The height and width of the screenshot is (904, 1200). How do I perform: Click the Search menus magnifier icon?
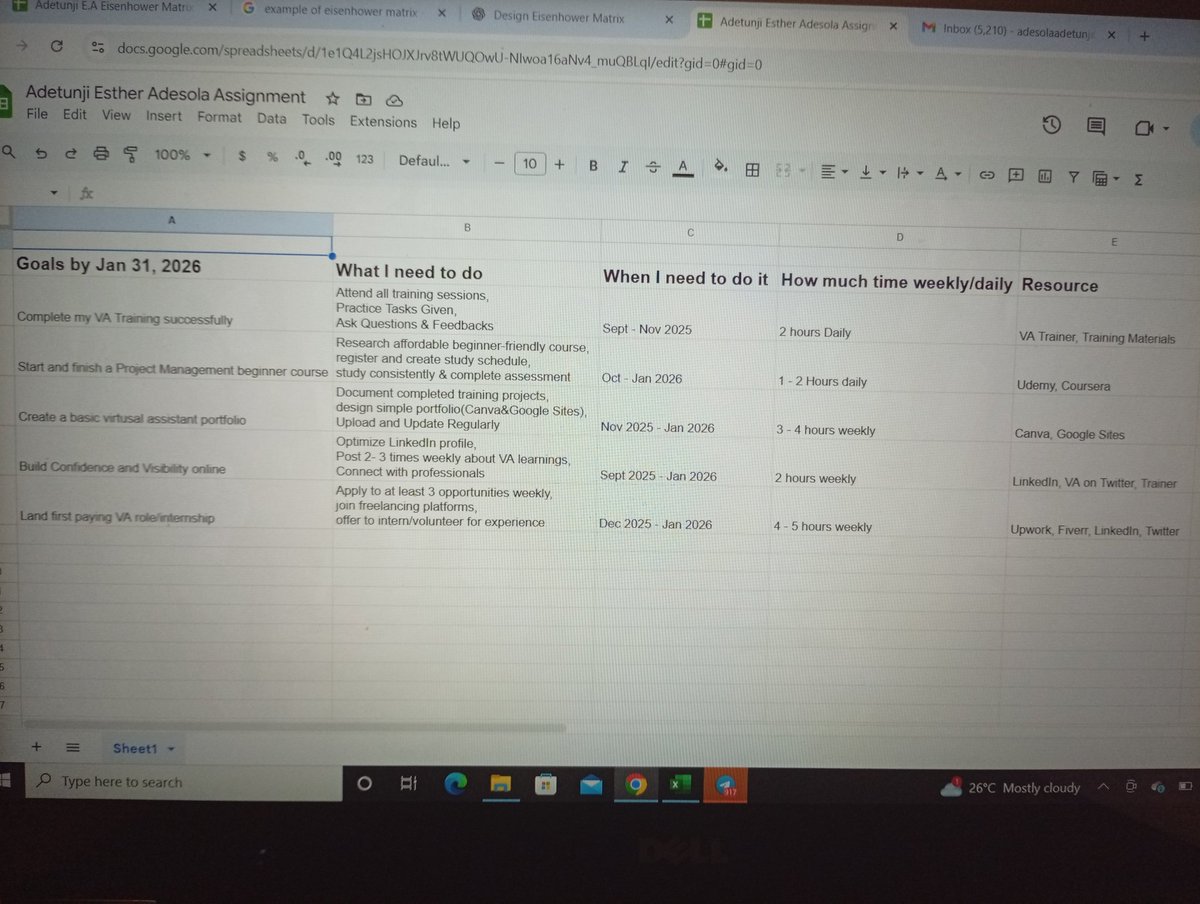click(x=9, y=153)
